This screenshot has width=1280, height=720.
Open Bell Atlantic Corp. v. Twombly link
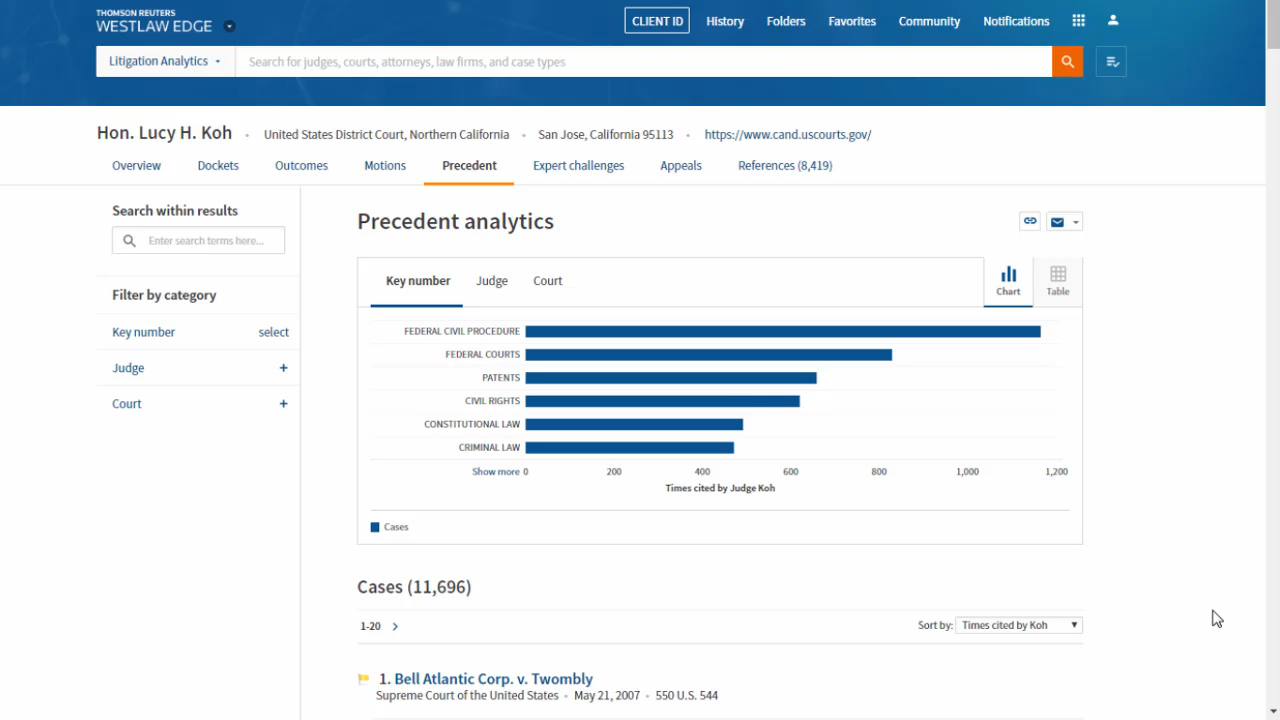pyautogui.click(x=493, y=679)
